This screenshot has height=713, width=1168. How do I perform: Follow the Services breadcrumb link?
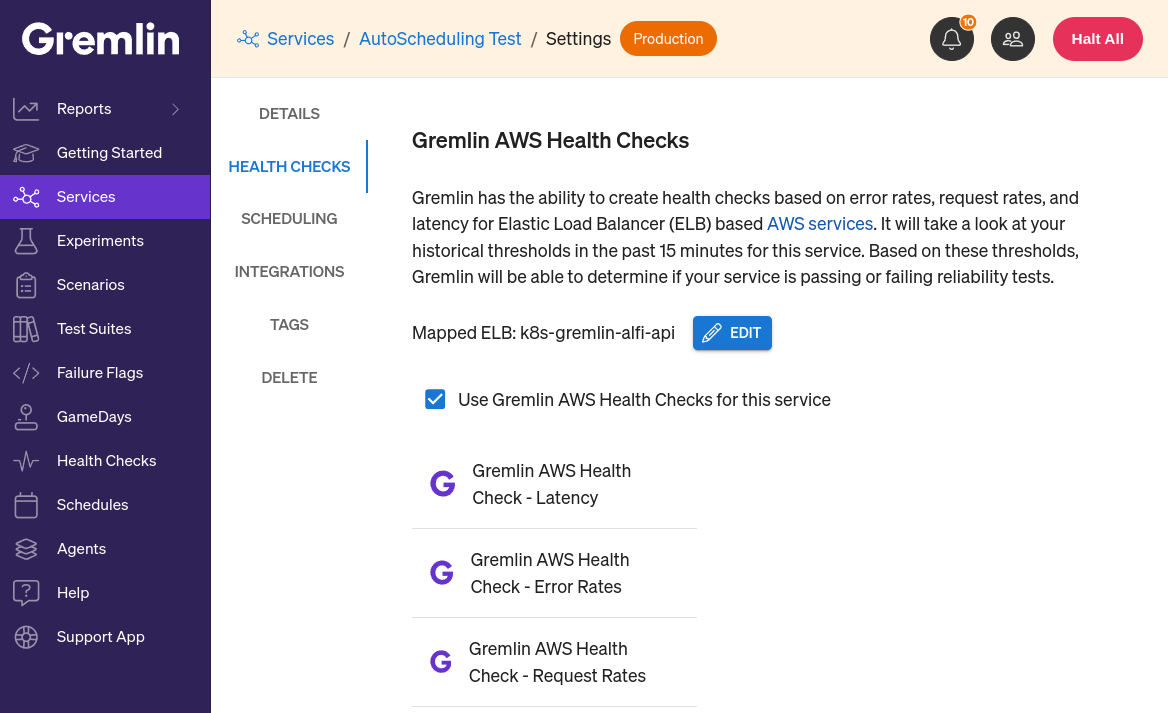(300, 39)
